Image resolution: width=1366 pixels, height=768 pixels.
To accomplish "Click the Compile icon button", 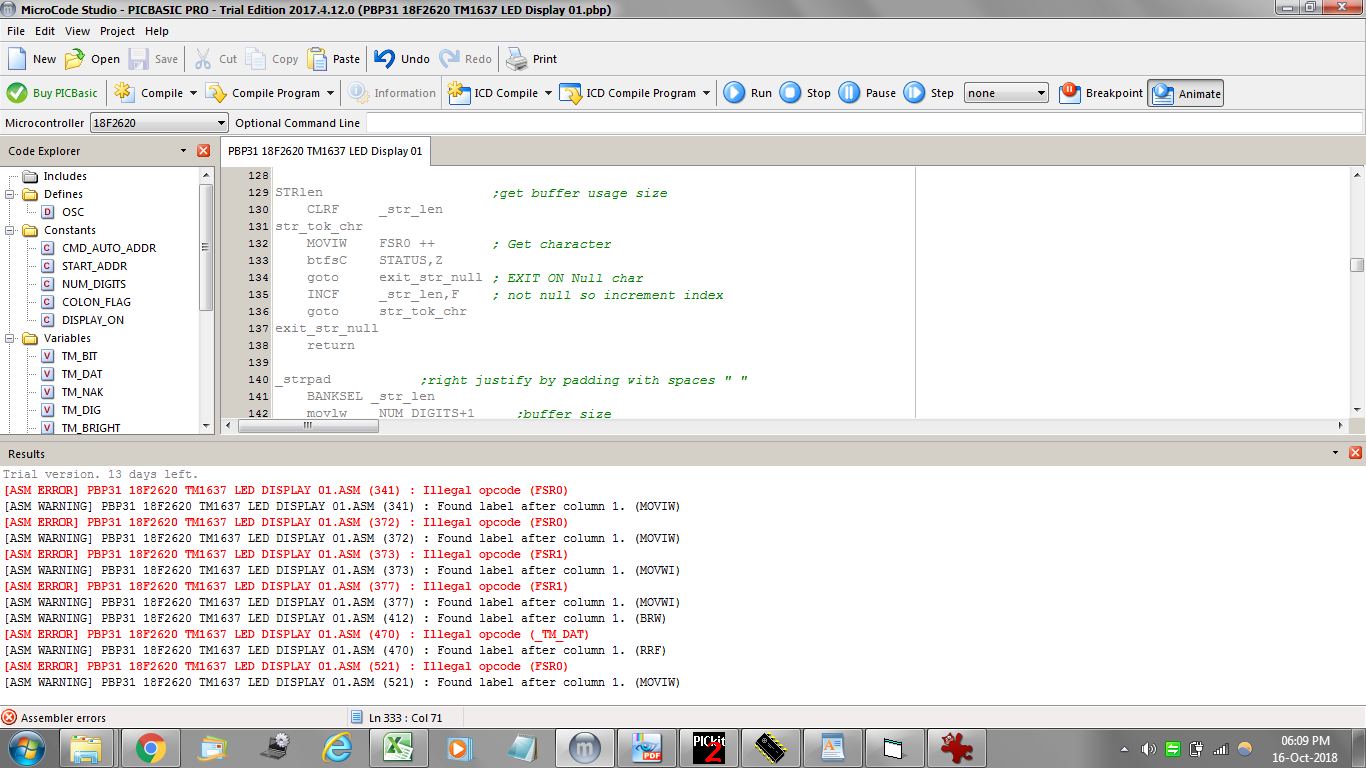I will coord(124,93).
